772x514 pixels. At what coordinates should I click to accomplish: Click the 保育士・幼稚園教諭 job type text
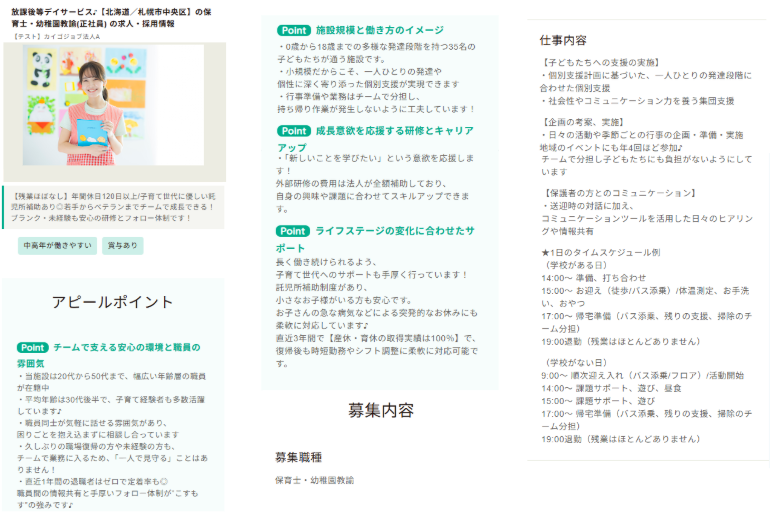(314, 481)
